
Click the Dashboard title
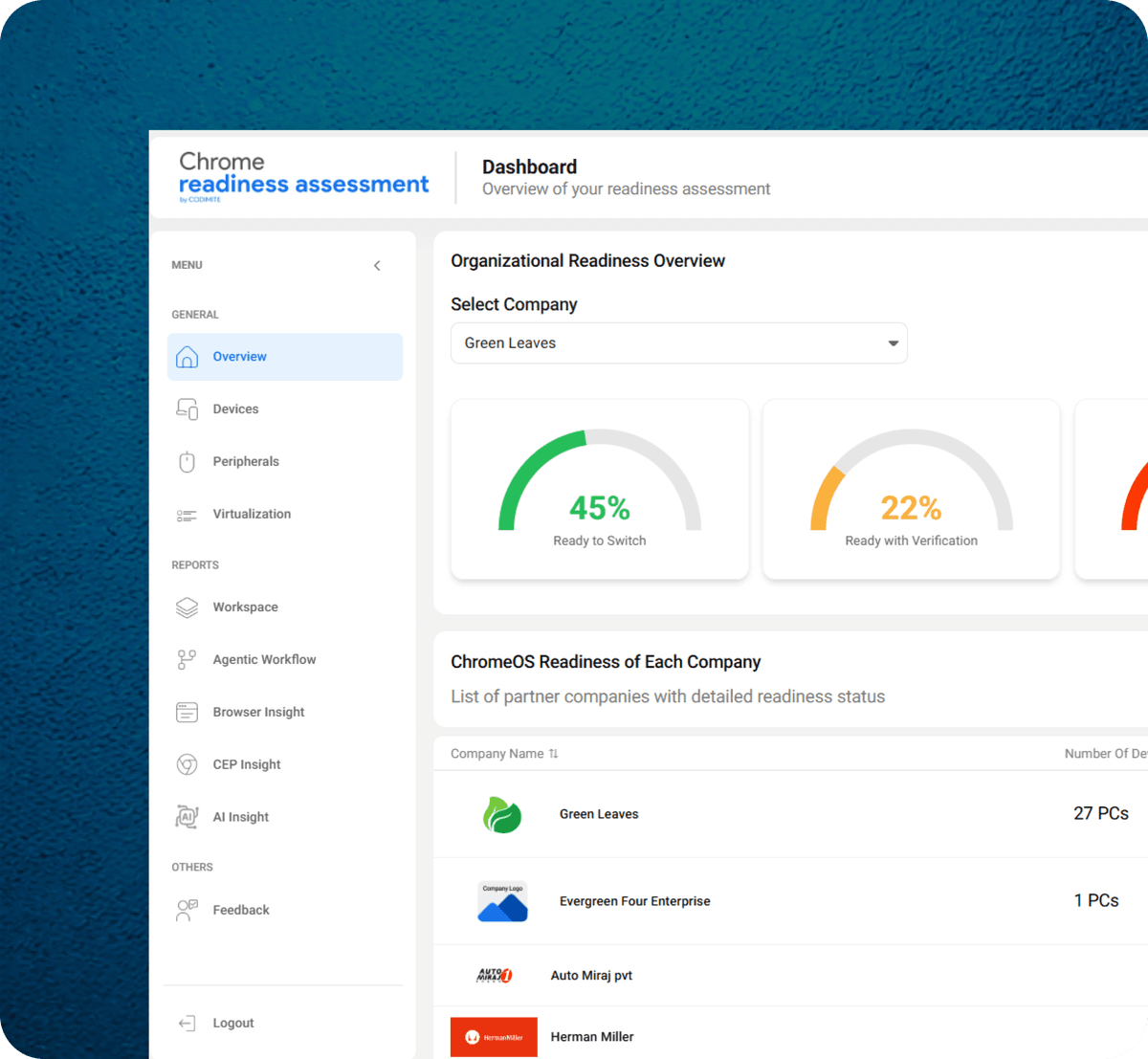pos(530,167)
